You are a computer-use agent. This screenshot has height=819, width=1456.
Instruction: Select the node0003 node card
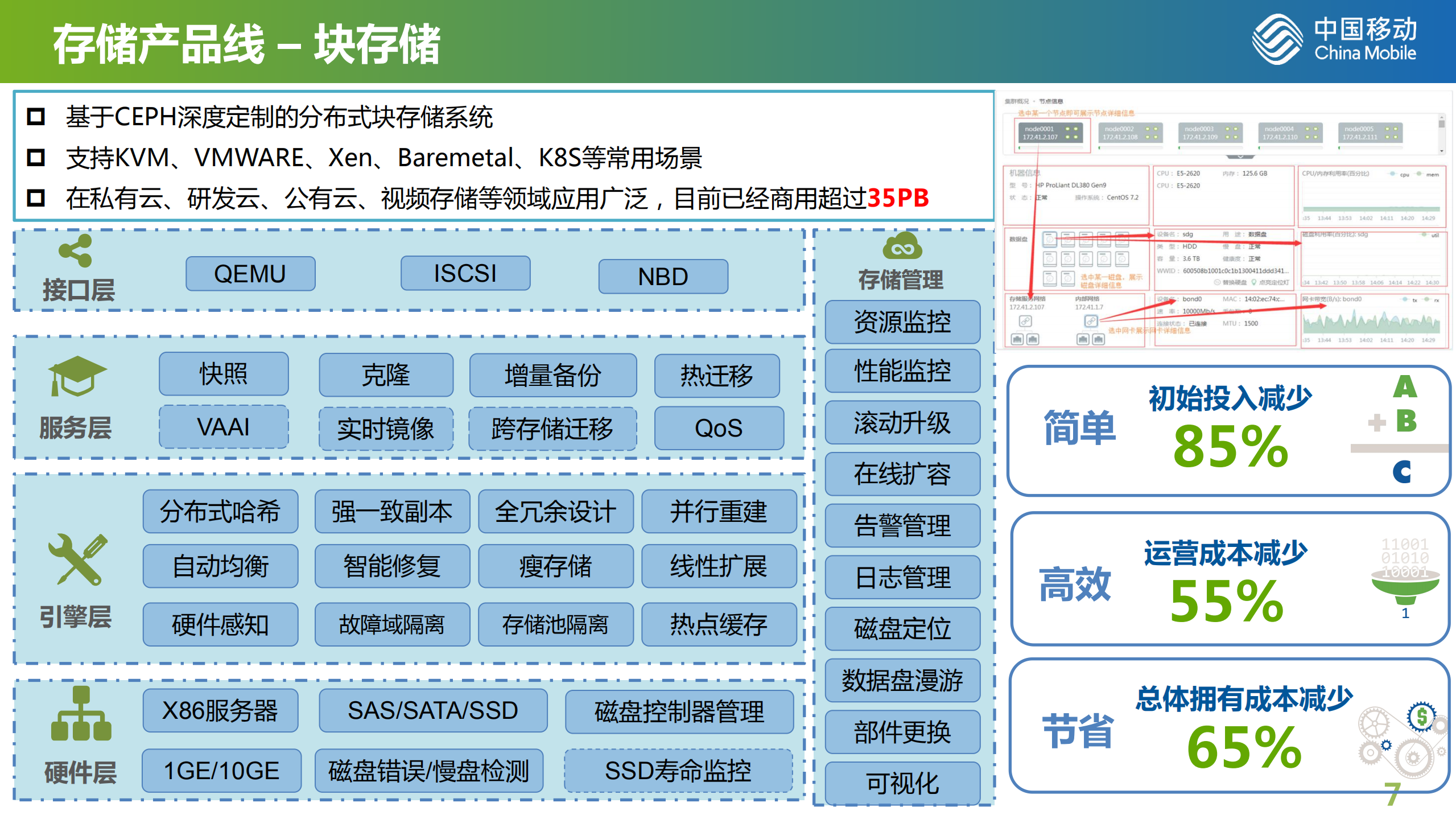pos(1210,133)
